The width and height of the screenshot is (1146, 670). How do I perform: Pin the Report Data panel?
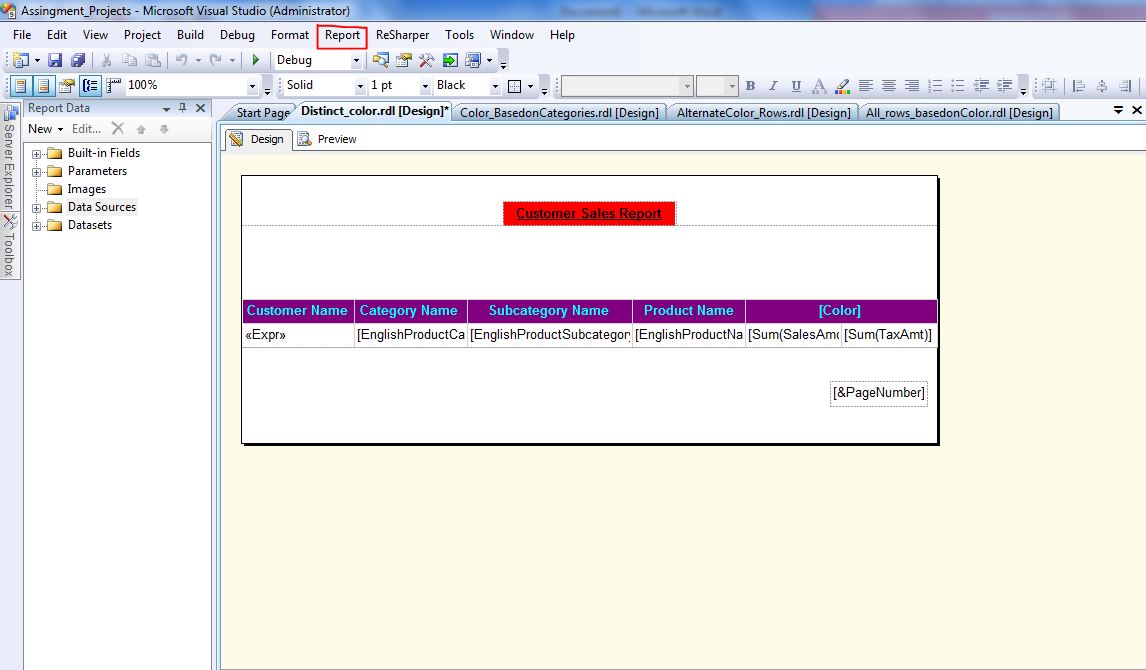[x=182, y=108]
